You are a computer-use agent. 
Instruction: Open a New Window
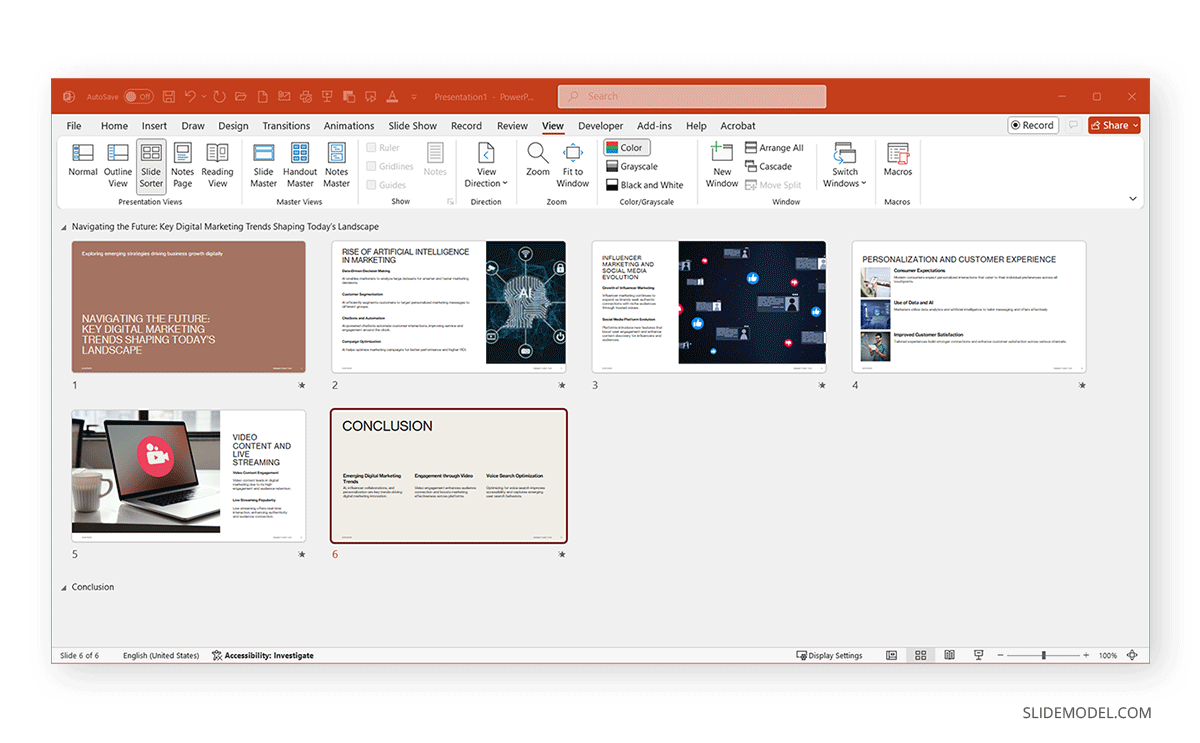[722, 164]
